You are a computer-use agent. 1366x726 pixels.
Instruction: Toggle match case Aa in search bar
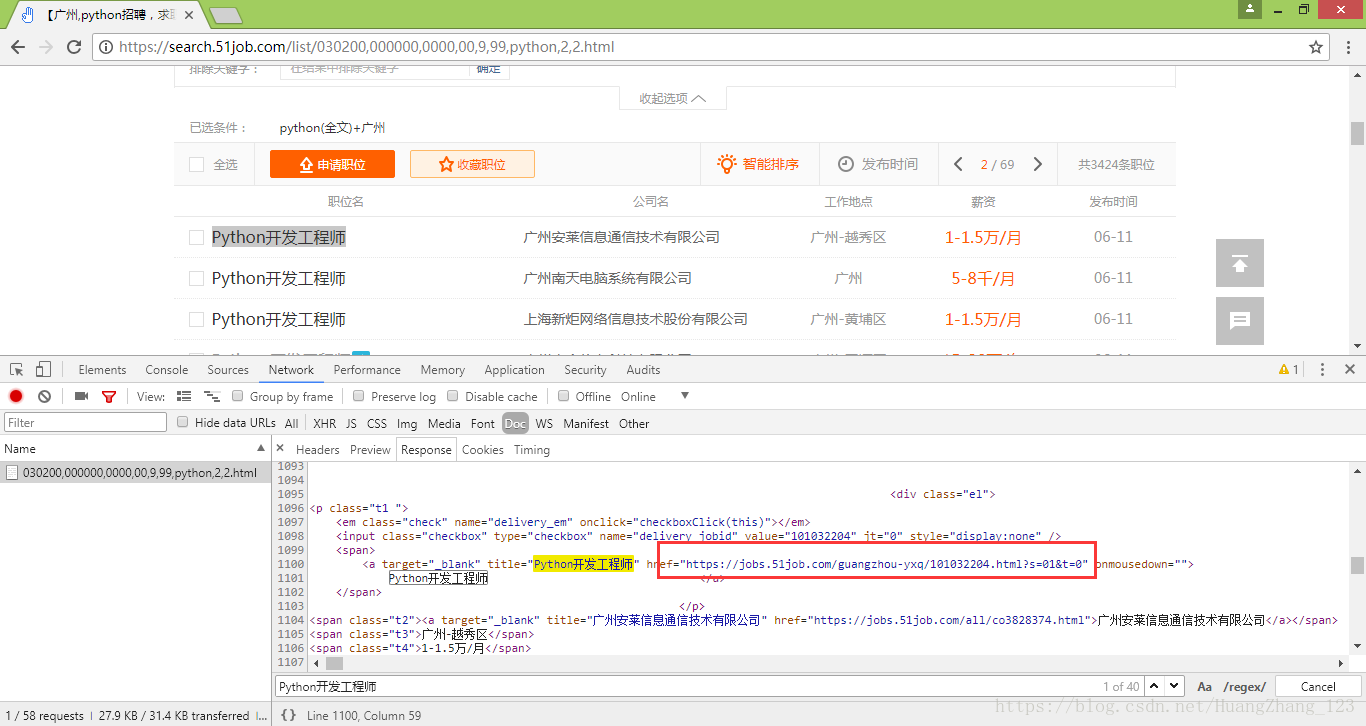1205,687
